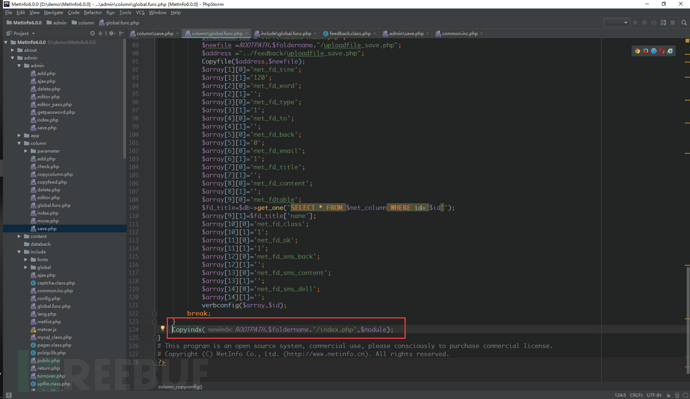Screen dimensions: 690x399
Task: Open the Navigate menu
Action: click(x=53, y=13)
